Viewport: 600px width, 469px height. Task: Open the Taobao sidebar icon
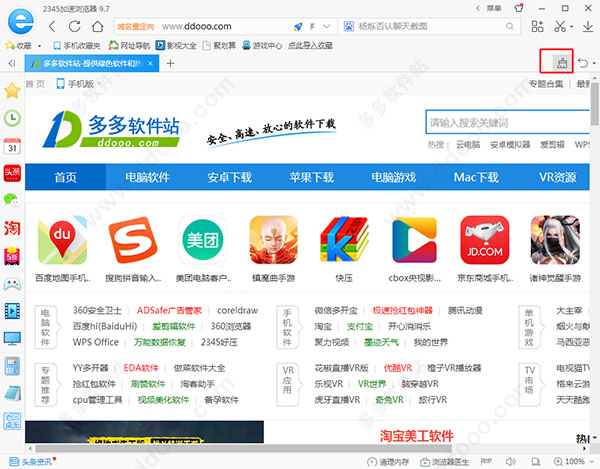point(12,228)
